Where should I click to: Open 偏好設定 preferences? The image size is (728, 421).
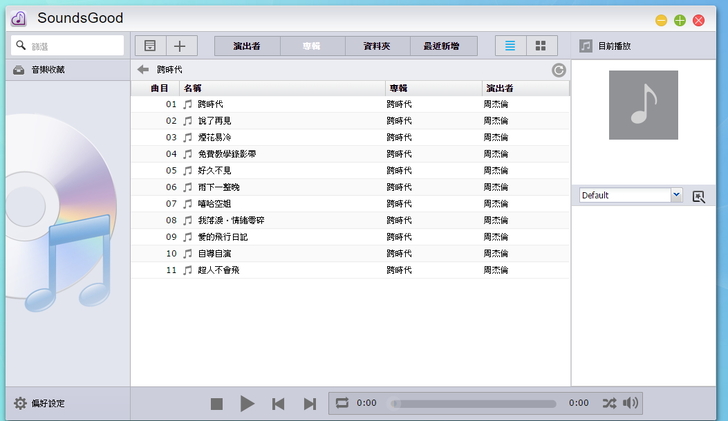[40, 403]
